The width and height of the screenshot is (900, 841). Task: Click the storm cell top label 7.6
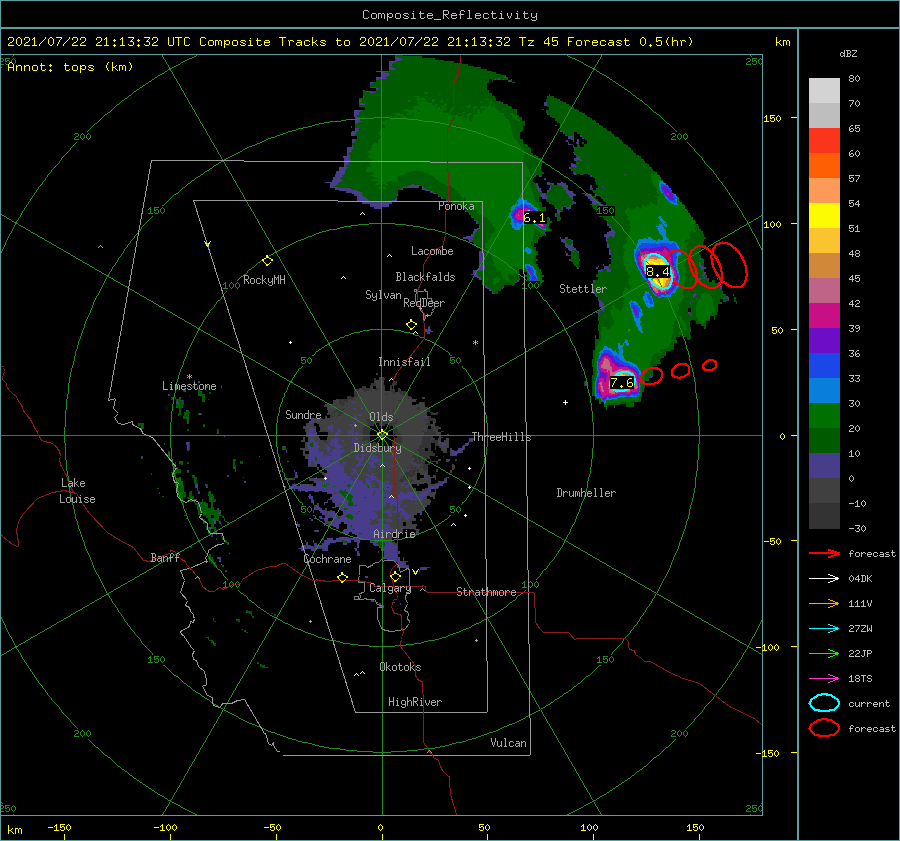coord(622,382)
